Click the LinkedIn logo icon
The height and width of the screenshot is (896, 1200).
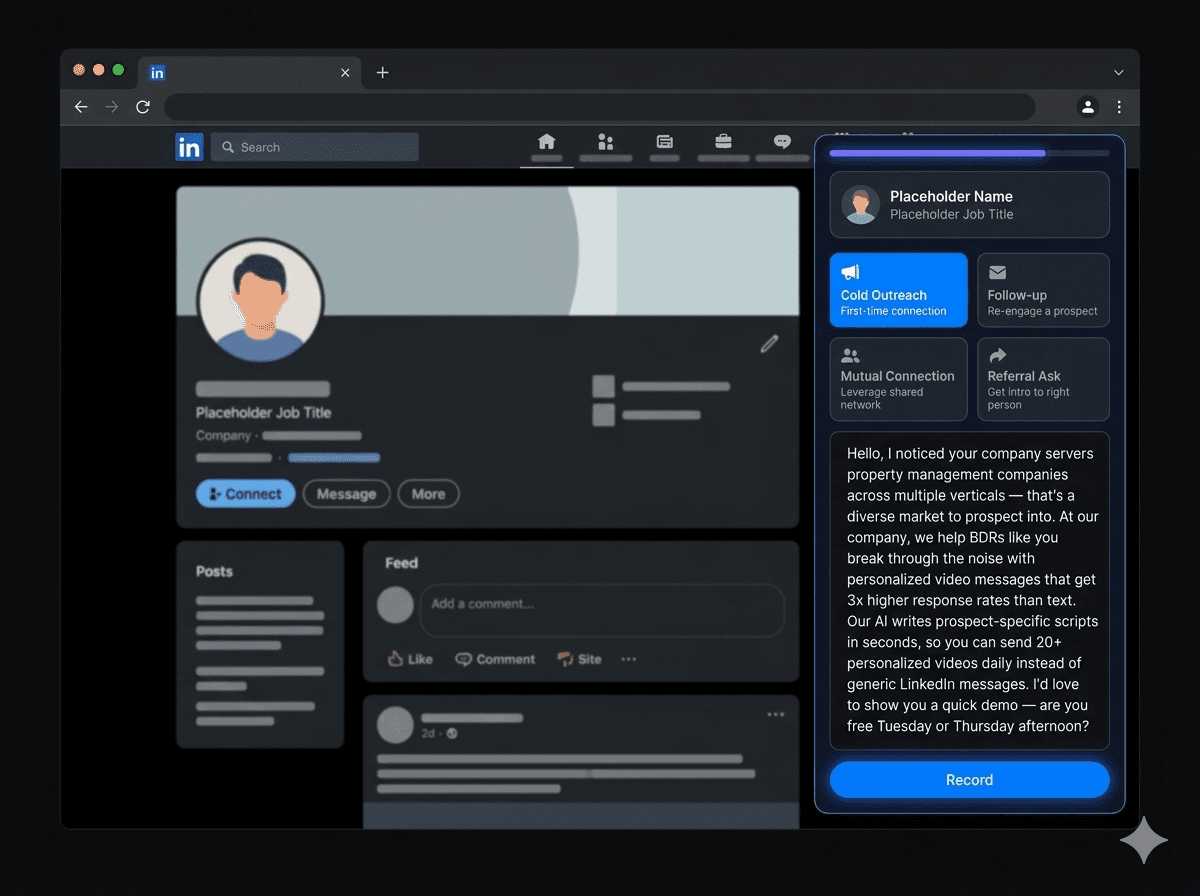(x=189, y=146)
